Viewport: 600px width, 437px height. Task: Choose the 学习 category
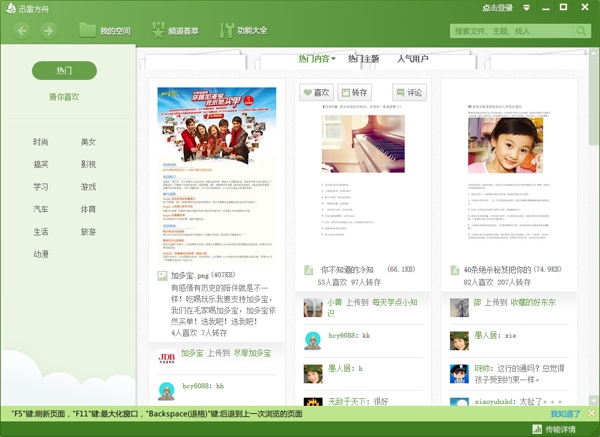tap(41, 187)
